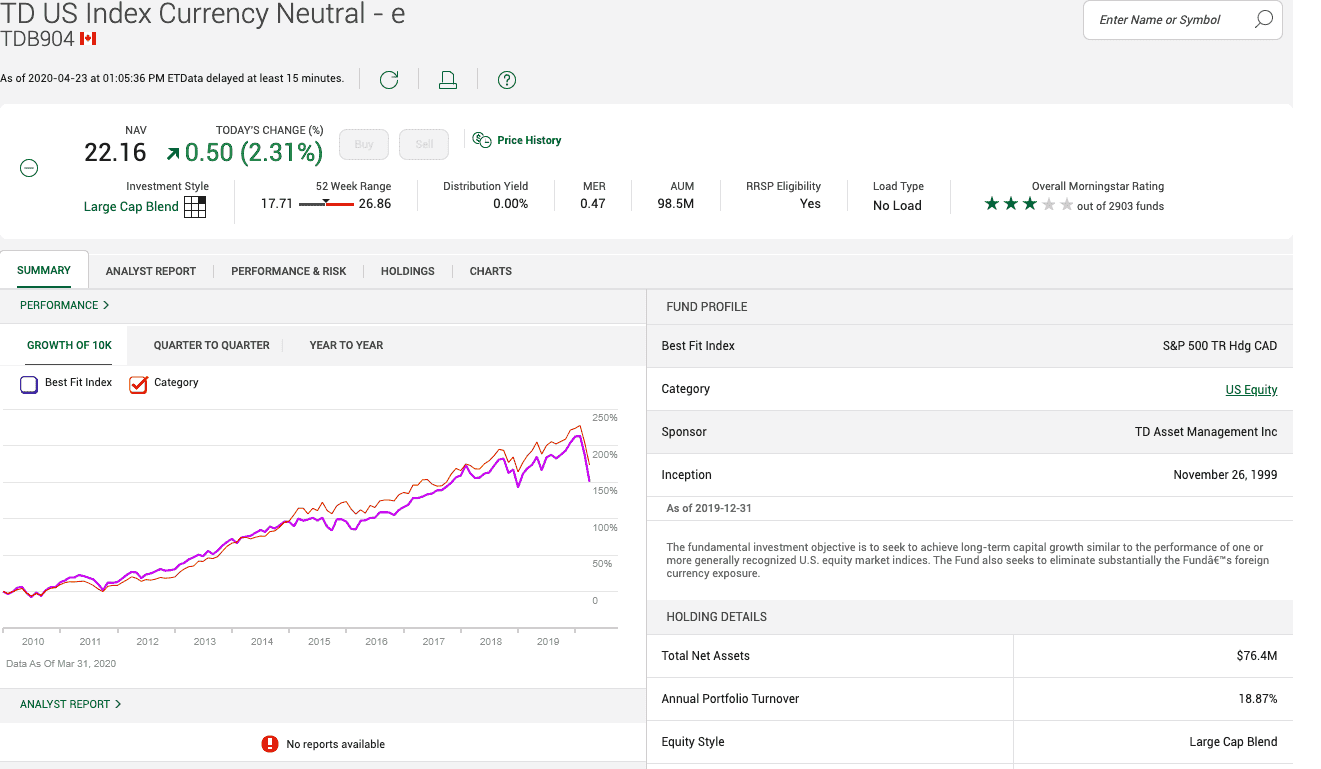
Task: Open the Price History link
Action: click(529, 140)
